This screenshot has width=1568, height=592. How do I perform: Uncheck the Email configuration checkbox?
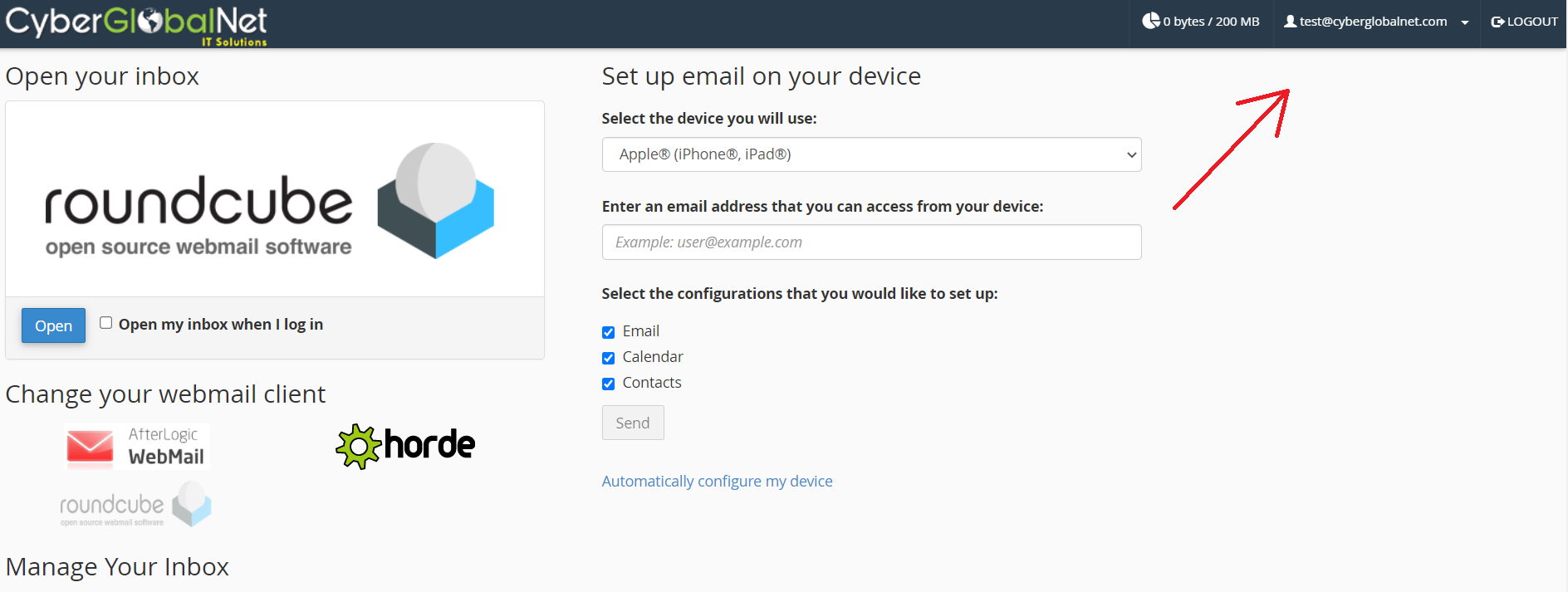(608, 332)
